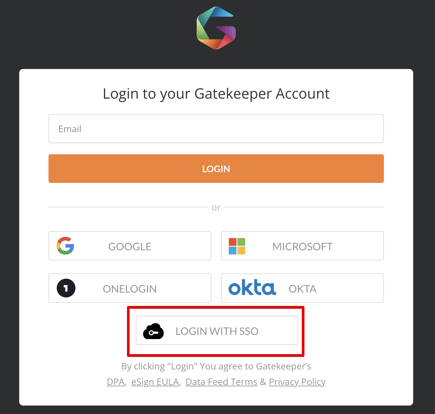Viewport: 435px width, 414px height.
Task: Click the OneLogin circle icon
Action: (x=66, y=288)
